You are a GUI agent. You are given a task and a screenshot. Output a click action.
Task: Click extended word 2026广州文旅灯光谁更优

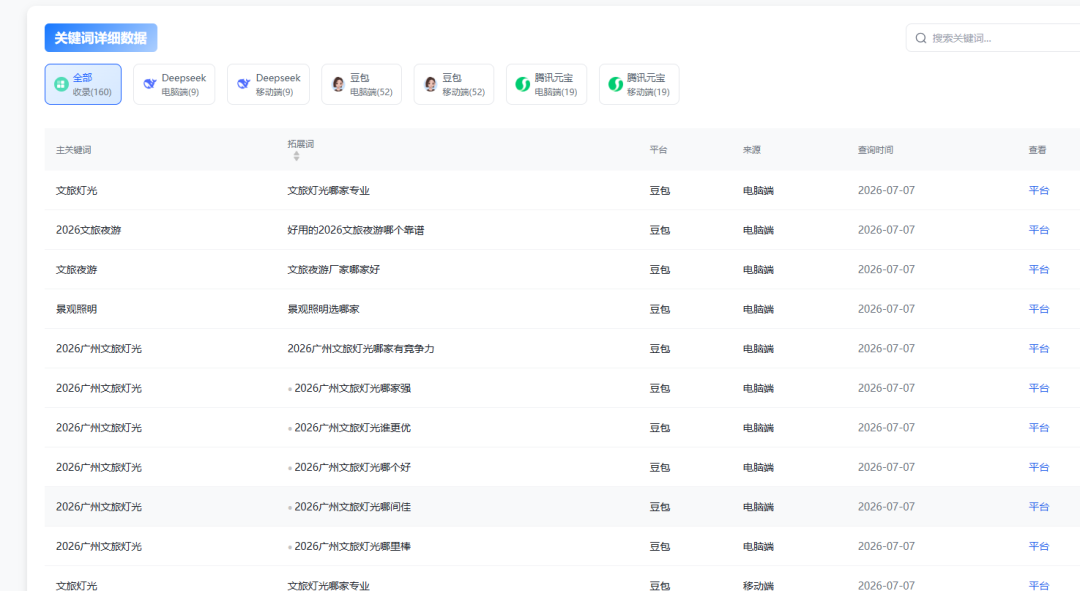pyautogui.click(x=353, y=427)
